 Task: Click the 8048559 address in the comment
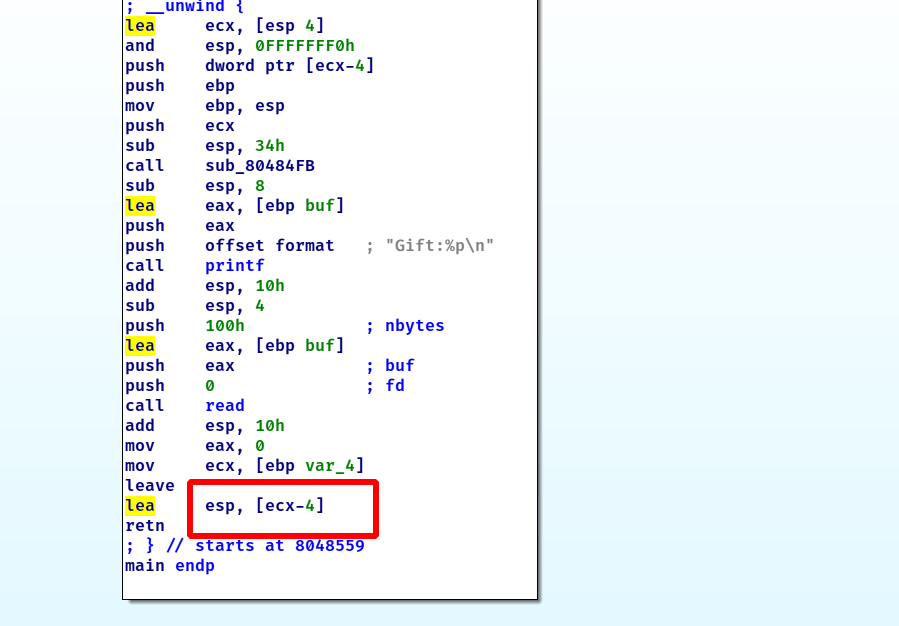(330, 546)
